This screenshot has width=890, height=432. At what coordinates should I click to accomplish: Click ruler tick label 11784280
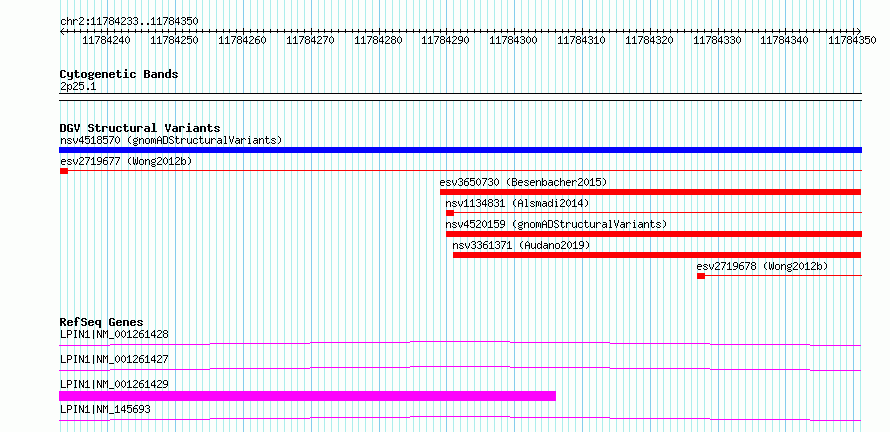378,40
